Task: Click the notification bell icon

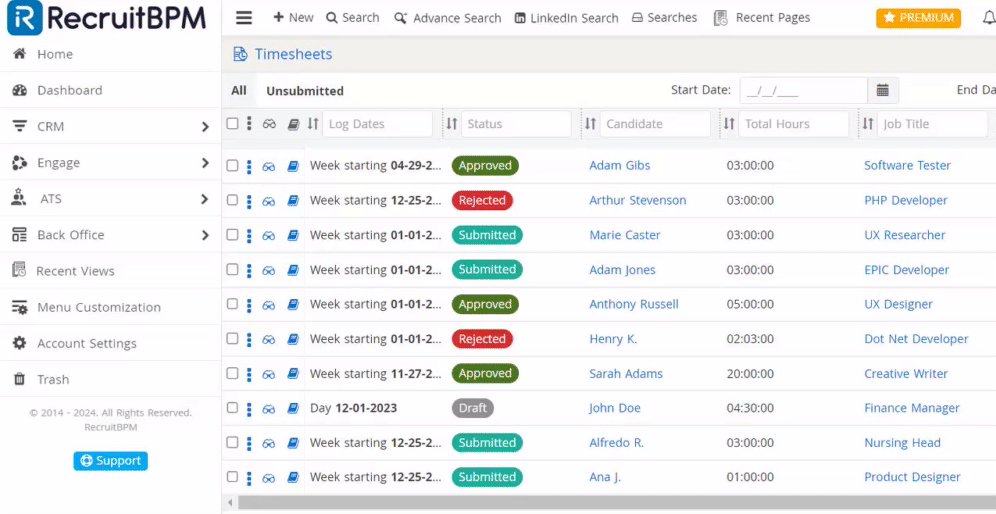Action: (990, 18)
